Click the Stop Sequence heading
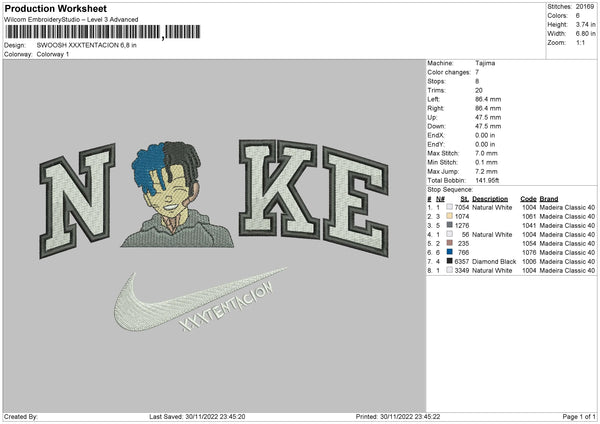 [x=450, y=190]
